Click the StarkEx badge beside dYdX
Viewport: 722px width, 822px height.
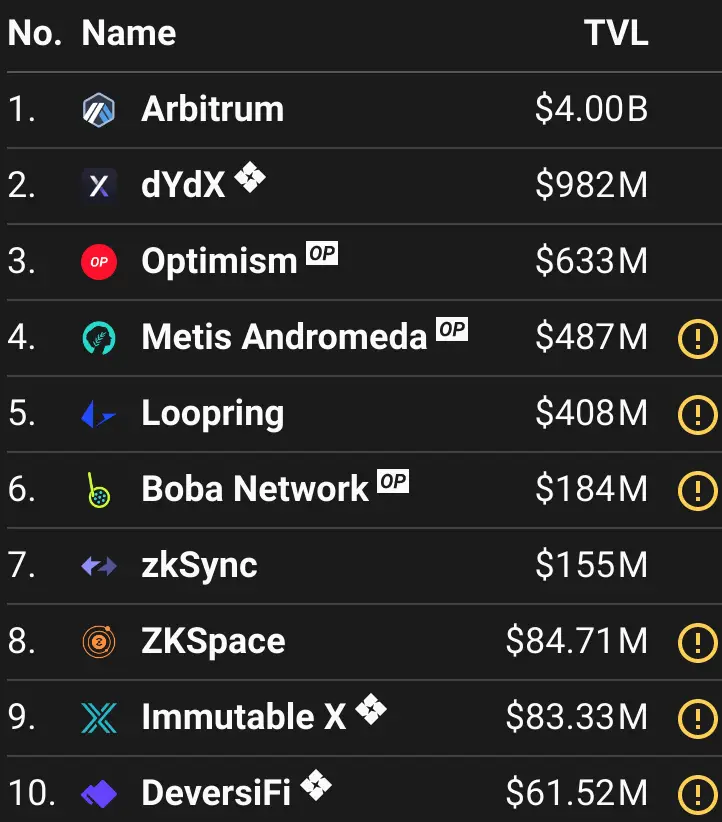250,178
